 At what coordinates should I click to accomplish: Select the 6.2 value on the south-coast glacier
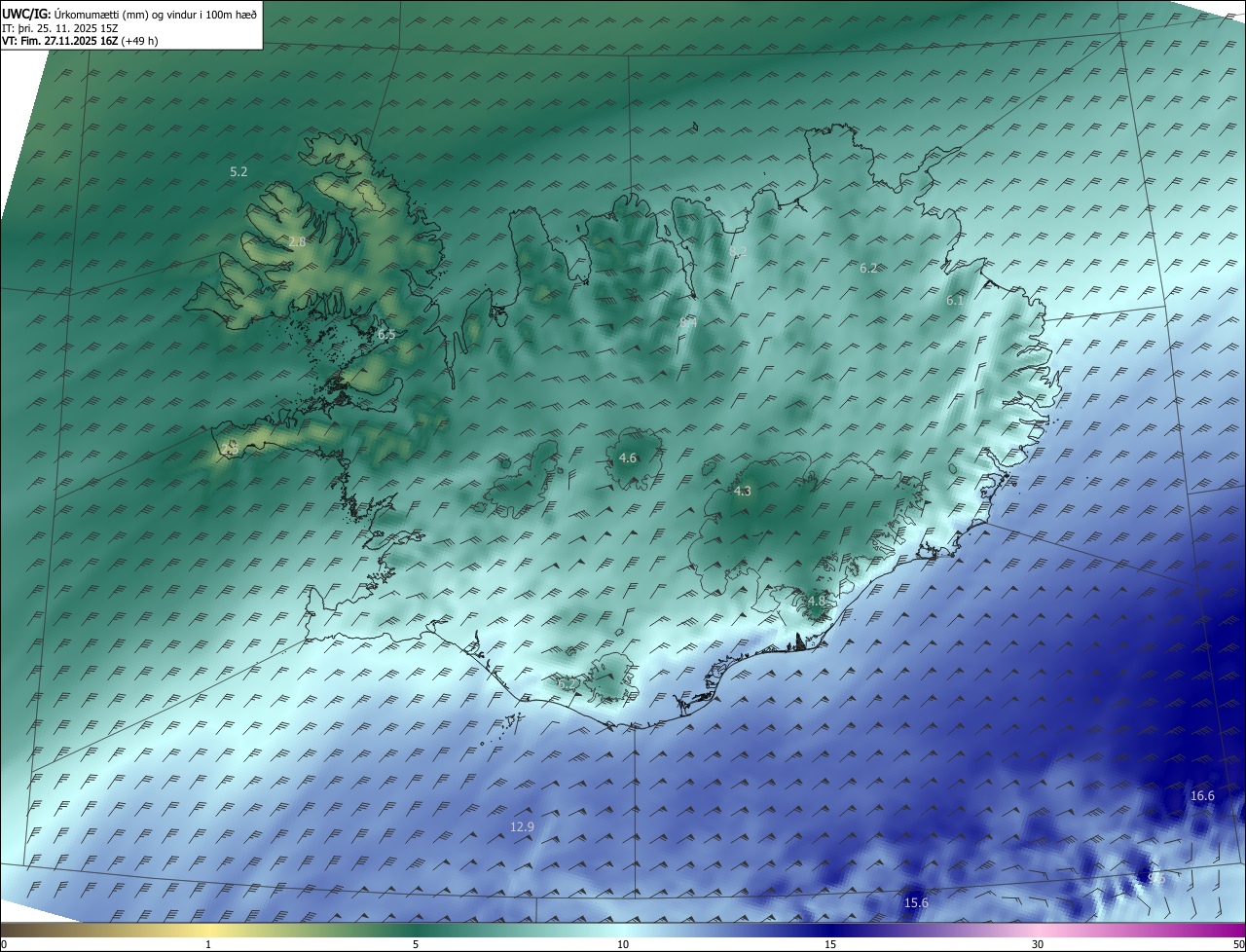(567, 684)
